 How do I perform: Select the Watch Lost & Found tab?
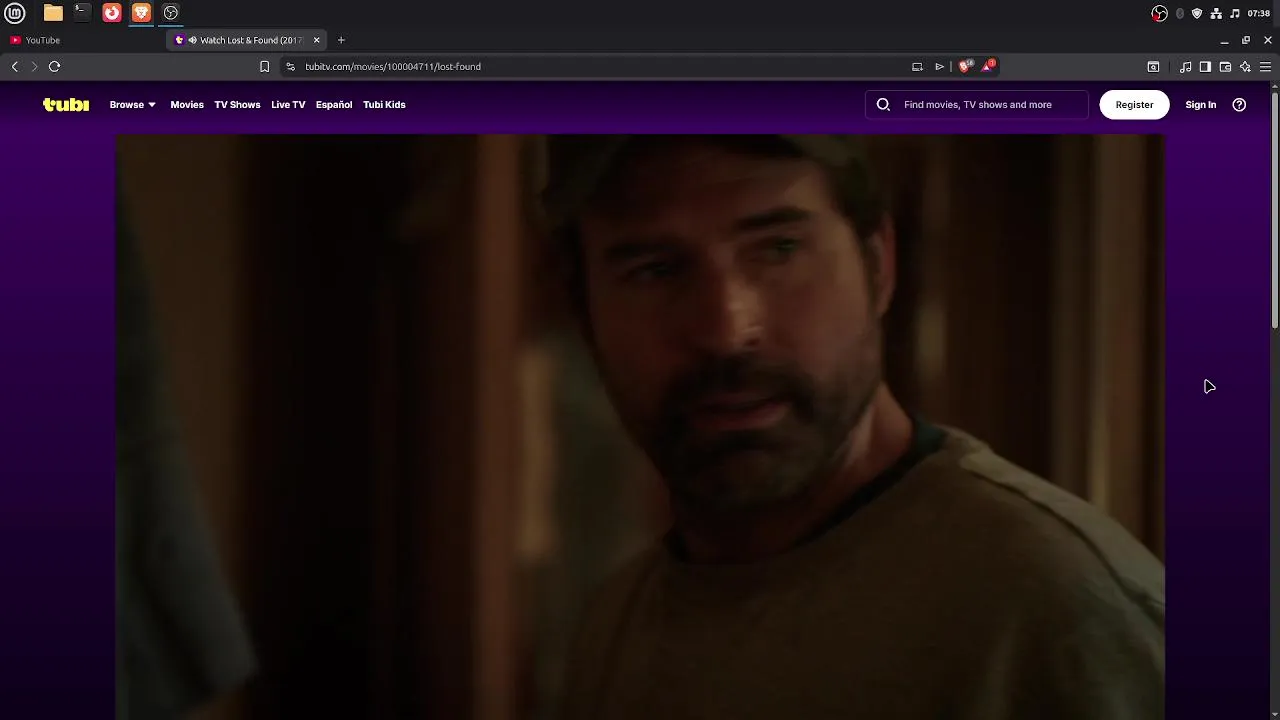coord(245,40)
